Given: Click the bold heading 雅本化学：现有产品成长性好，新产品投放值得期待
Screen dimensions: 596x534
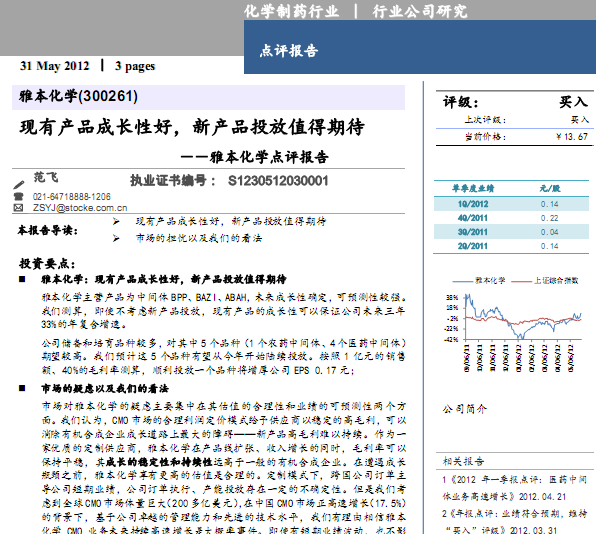Looking at the screenshot, I should [x=164, y=279].
